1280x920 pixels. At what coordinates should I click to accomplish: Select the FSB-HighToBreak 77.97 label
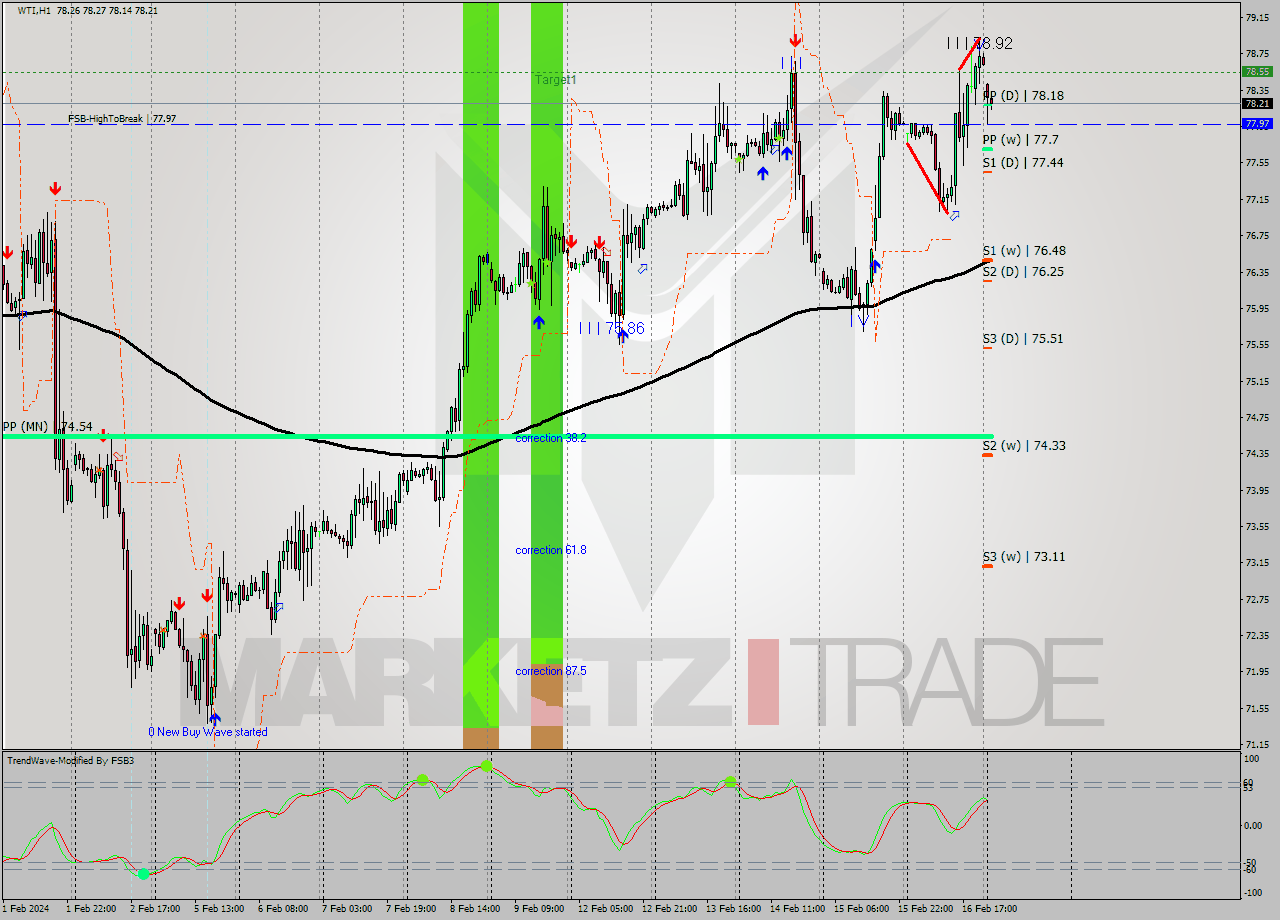click(x=122, y=118)
